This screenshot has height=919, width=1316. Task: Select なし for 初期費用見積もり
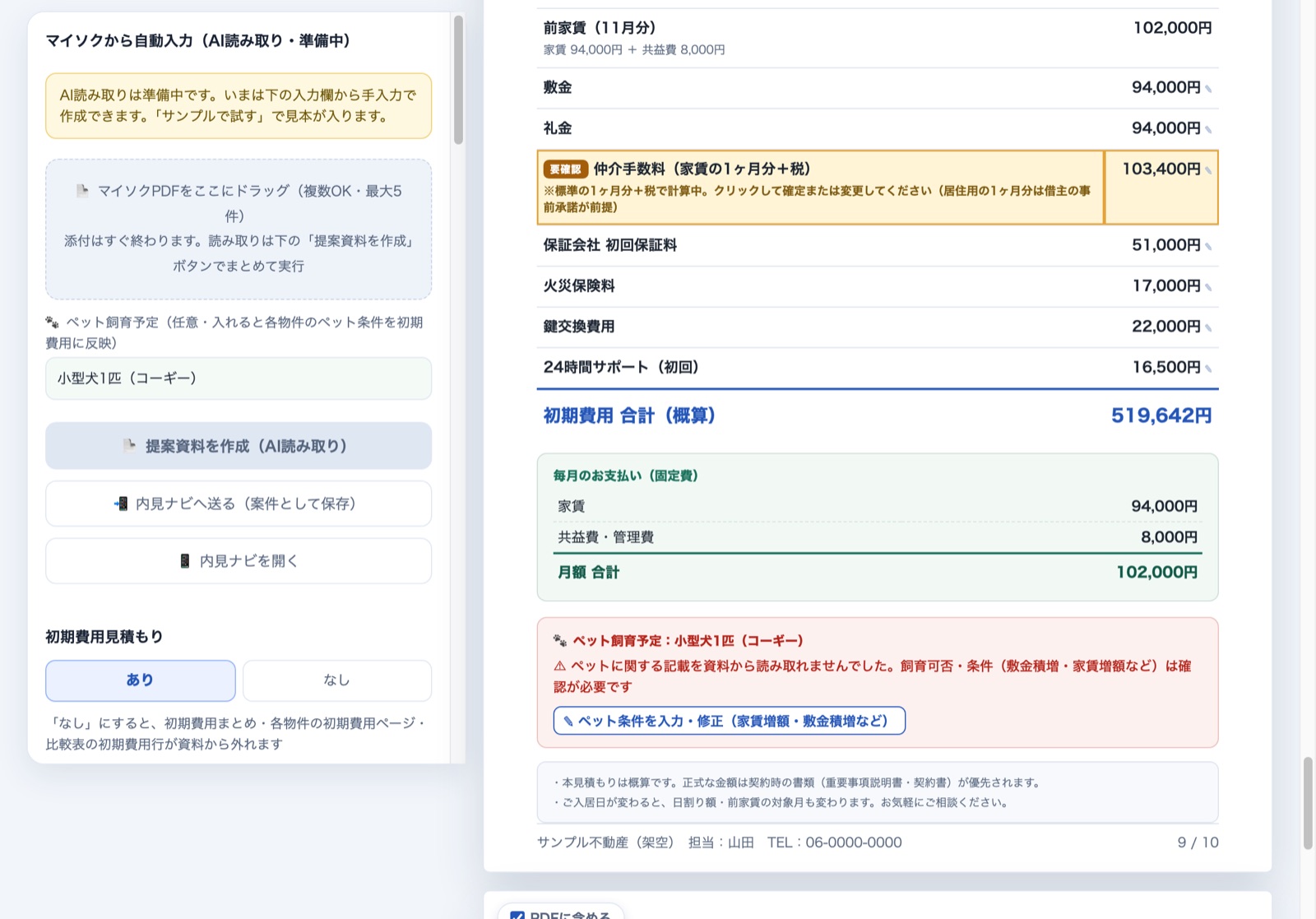[336, 680]
